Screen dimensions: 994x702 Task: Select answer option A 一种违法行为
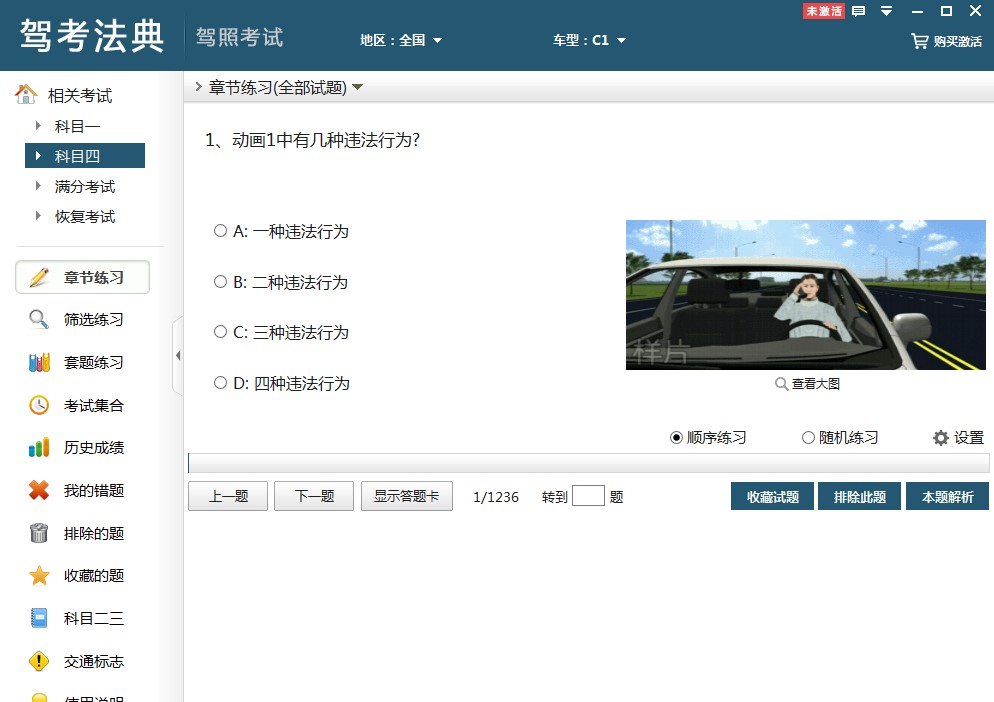tap(221, 231)
